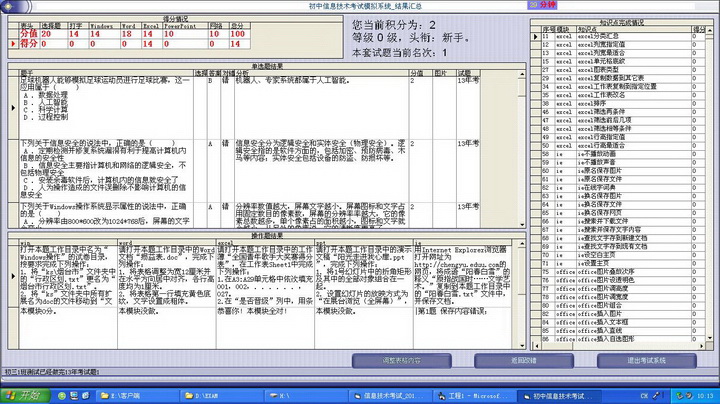The height and width of the screenshot is (404, 720).
Task: Click the minutes timer label in title bar
Action: coord(542,5)
